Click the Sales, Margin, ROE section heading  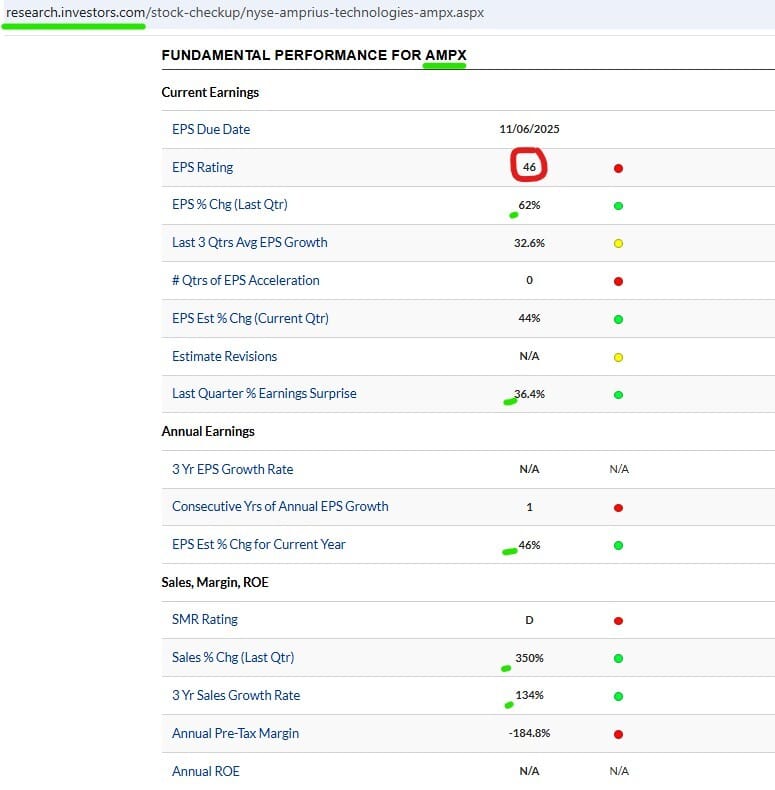[215, 582]
